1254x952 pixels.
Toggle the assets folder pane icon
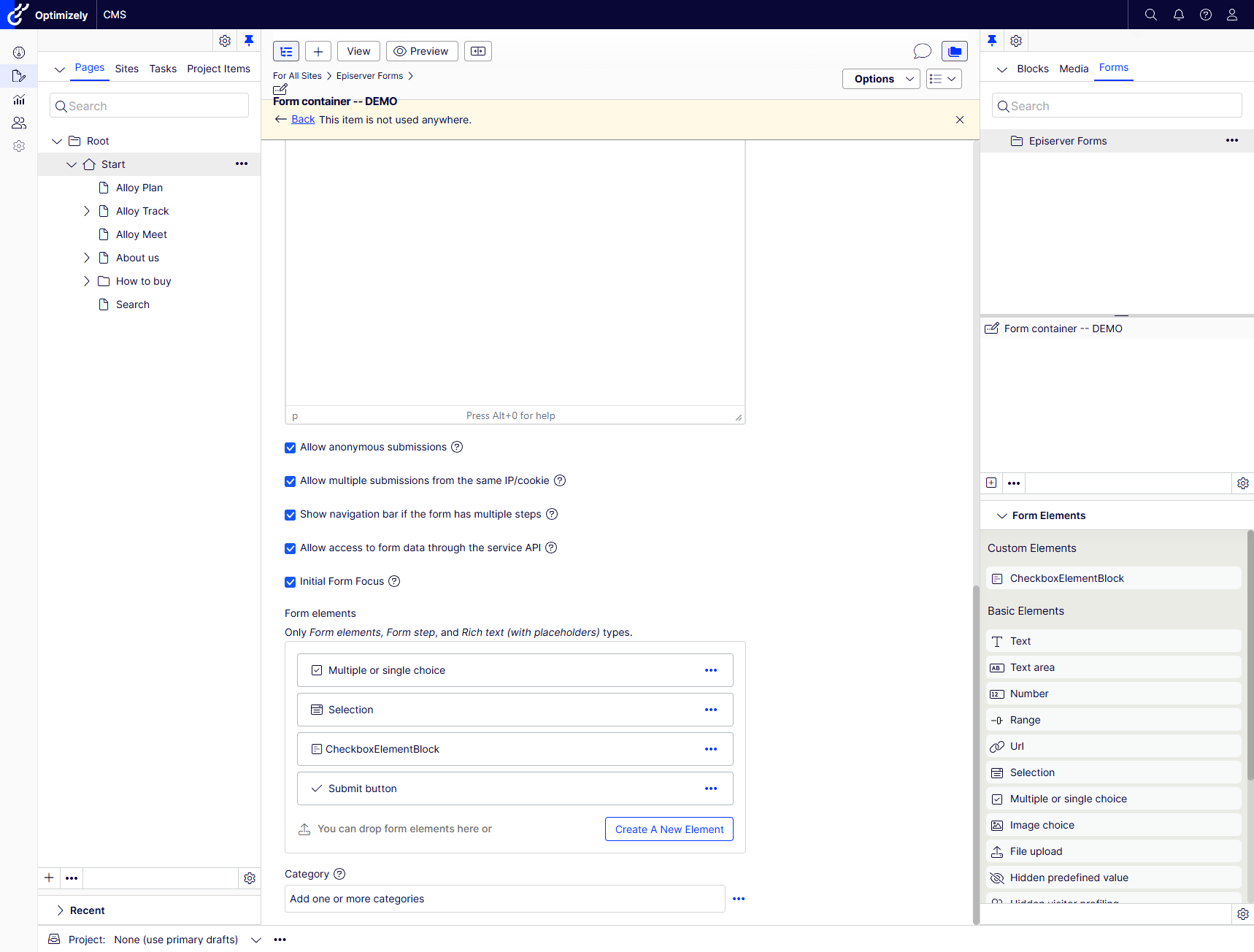[954, 51]
